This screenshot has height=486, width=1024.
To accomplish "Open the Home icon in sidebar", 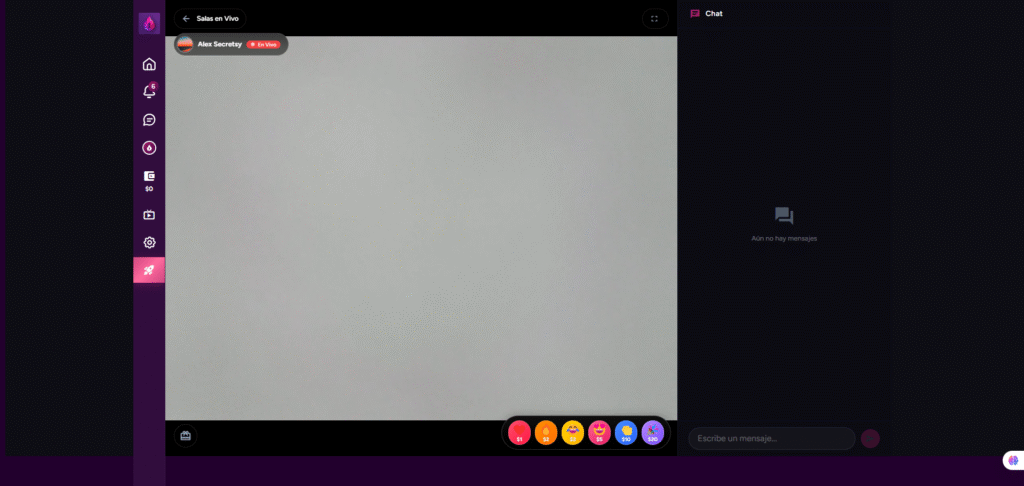I will pyautogui.click(x=149, y=64).
